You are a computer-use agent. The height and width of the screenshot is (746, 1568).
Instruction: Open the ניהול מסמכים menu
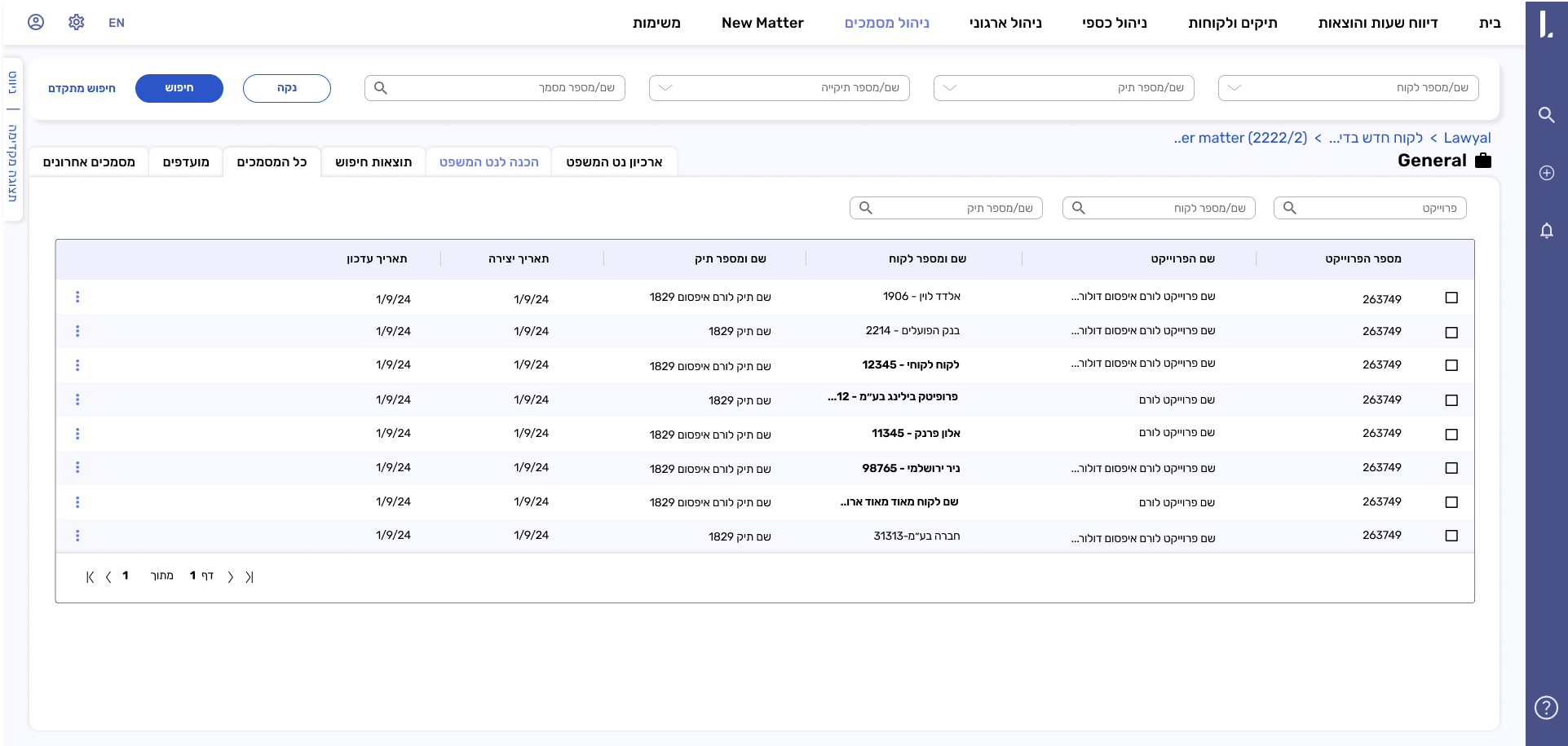887,23
